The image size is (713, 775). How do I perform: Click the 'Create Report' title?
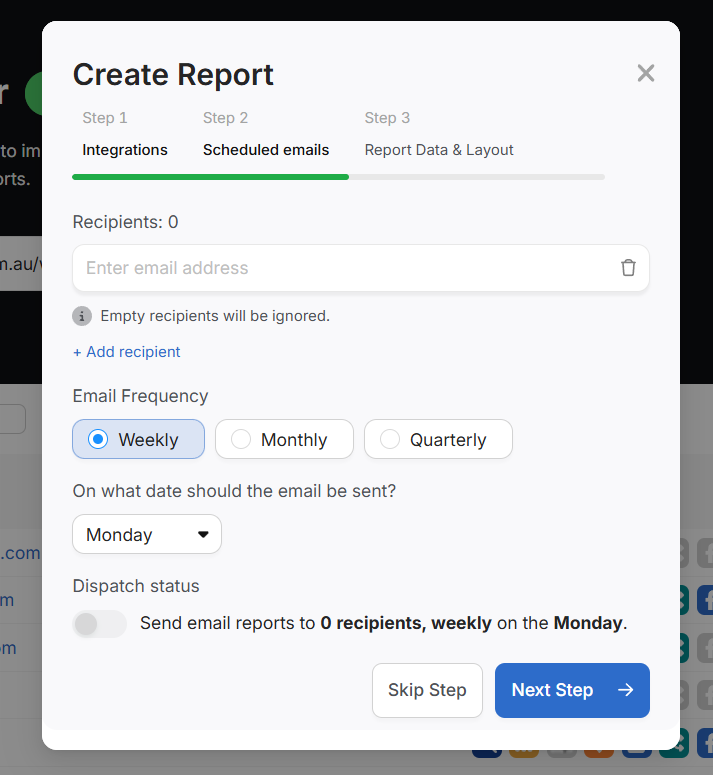pos(173,75)
